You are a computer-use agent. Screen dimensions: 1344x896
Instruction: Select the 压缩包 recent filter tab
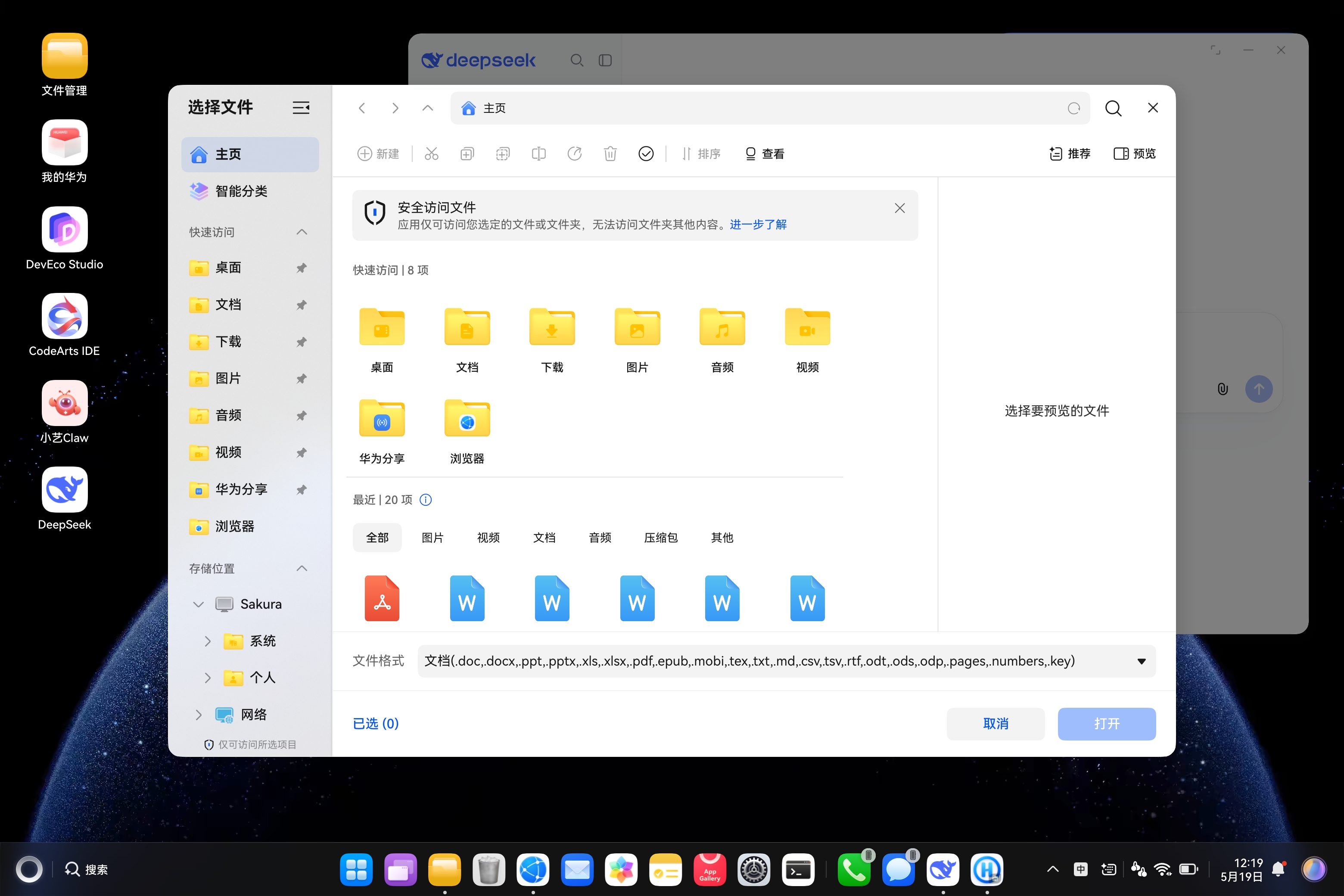coord(661,538)
